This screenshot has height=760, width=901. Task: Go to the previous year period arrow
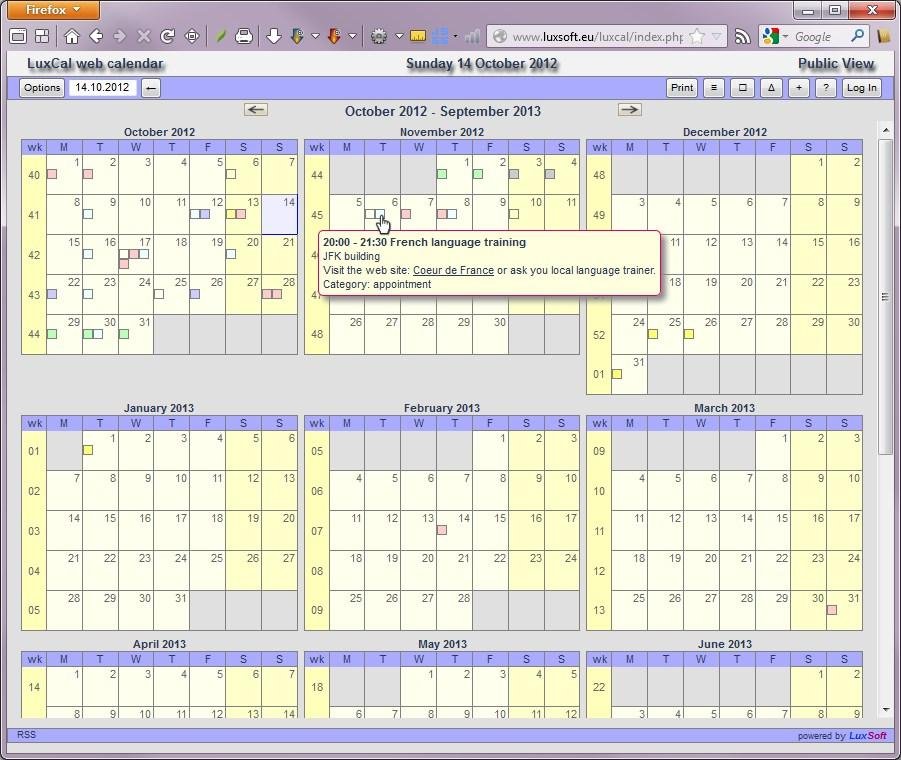(x=256, y=110)
